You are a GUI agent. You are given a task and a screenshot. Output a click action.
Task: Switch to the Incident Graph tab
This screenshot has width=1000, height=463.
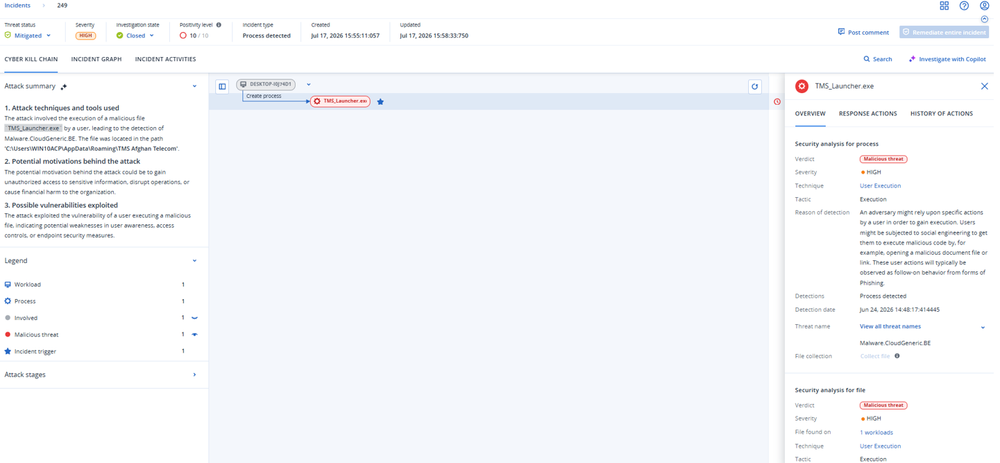[96, 59]
